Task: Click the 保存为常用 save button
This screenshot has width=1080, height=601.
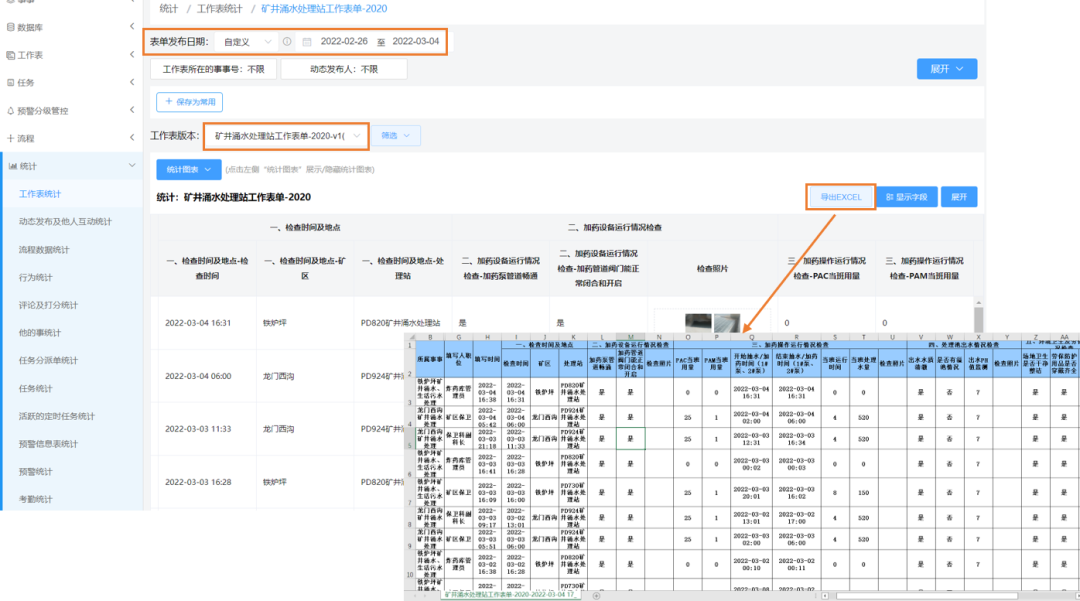Action: [189, 102]
